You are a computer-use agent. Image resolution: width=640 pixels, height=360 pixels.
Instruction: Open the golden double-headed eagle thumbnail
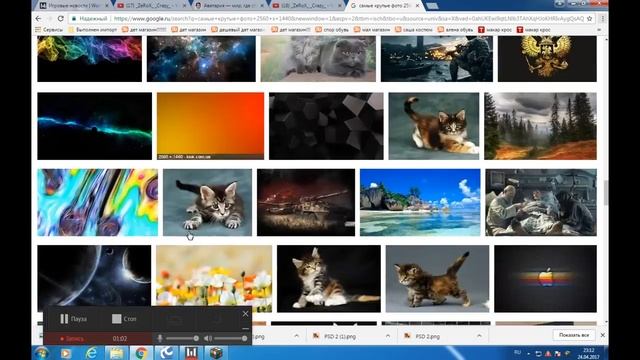(x=547, y=58)
